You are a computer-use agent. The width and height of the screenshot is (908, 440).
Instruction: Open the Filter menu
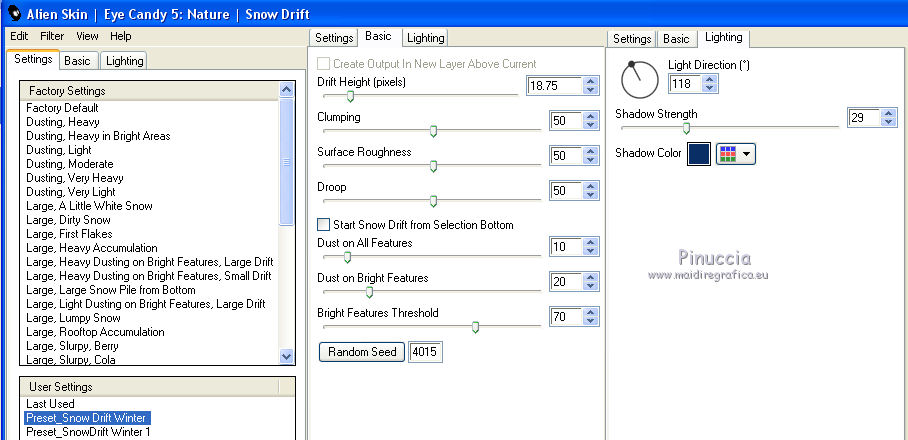(x=52, y=36)
